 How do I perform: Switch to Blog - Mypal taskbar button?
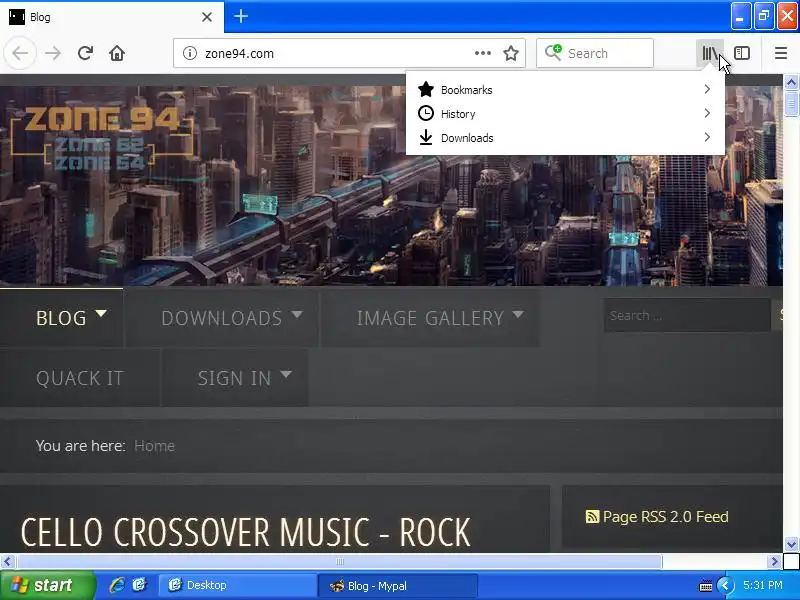coord(397,586)
